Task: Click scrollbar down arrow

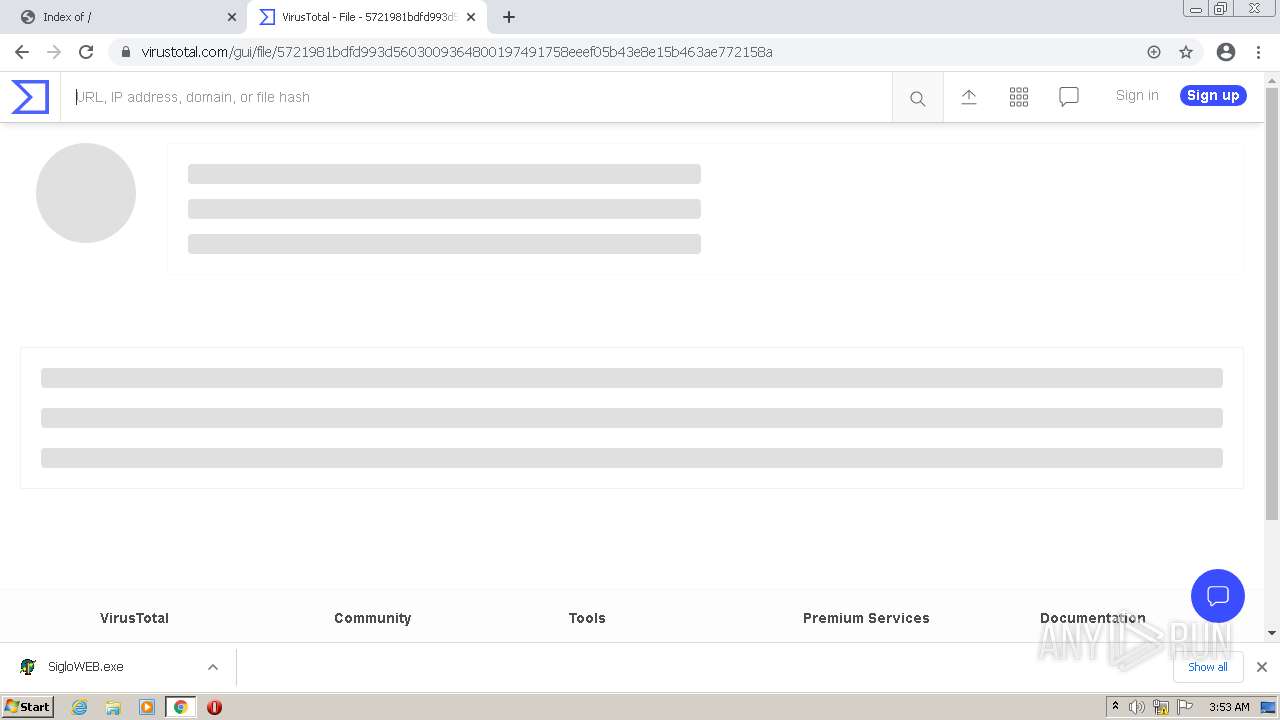Action: pos(1272,633)
